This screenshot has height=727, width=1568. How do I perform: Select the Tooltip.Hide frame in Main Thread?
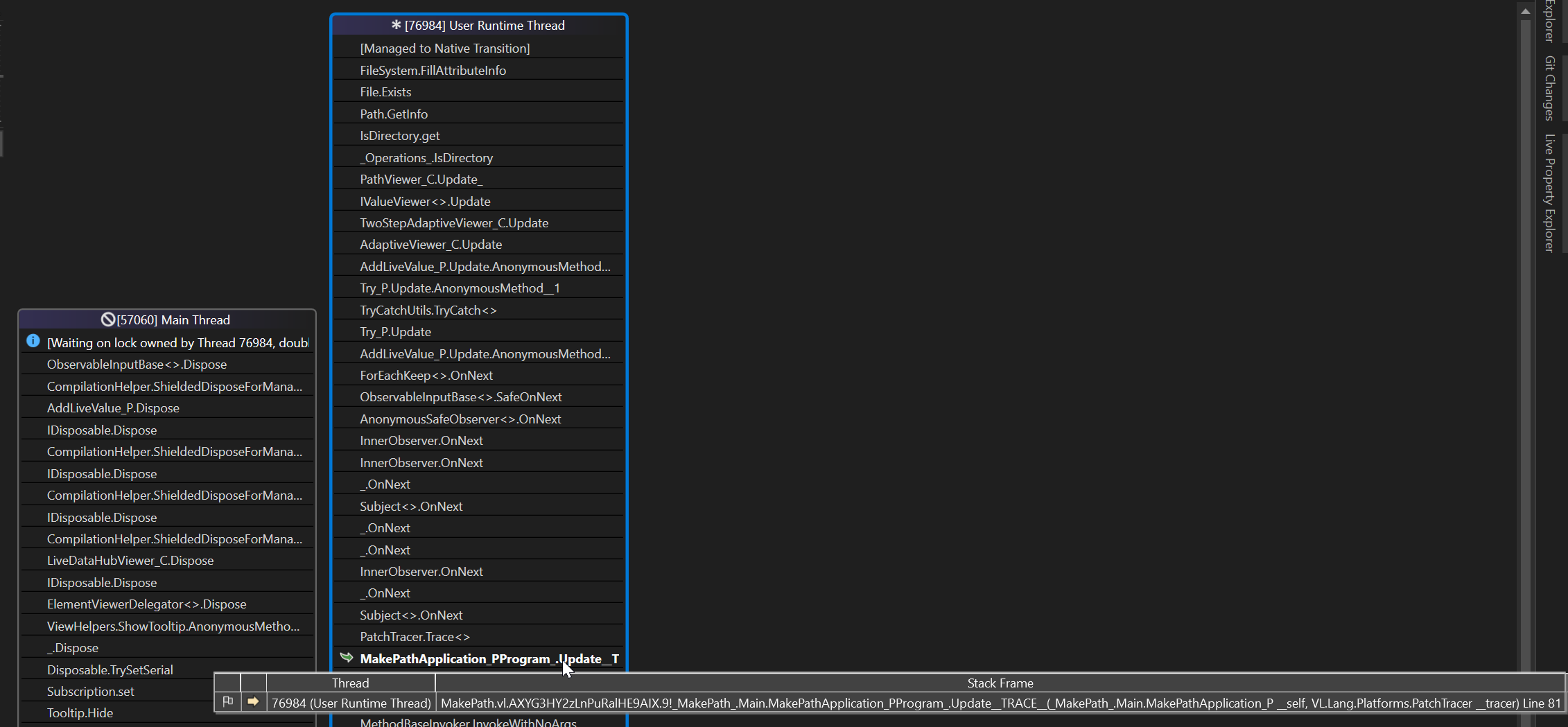tap(80, 713)
